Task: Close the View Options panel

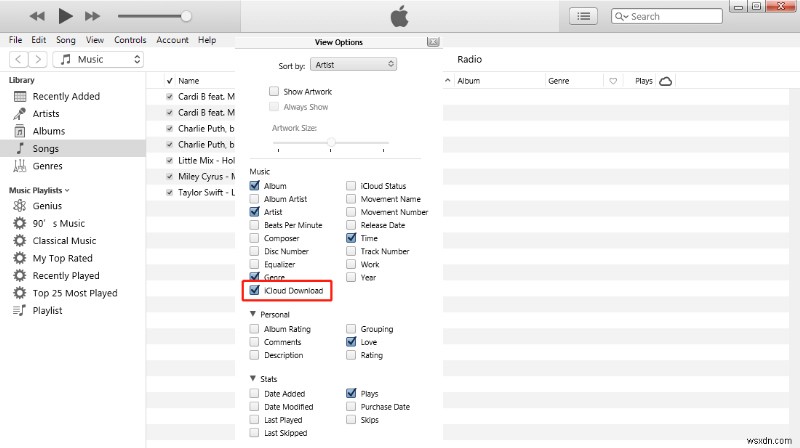Action: [433, 42]
